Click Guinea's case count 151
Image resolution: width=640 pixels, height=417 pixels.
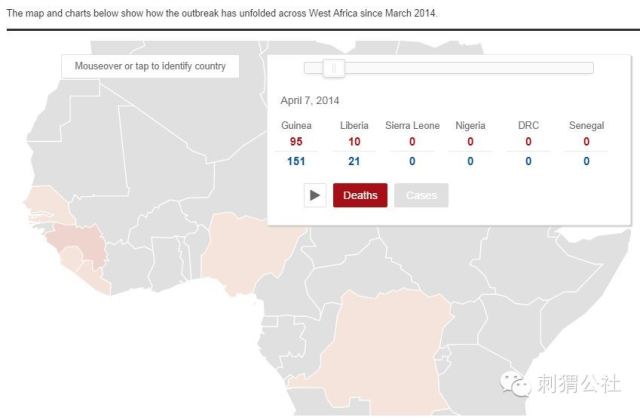click(x=296, y=161)
